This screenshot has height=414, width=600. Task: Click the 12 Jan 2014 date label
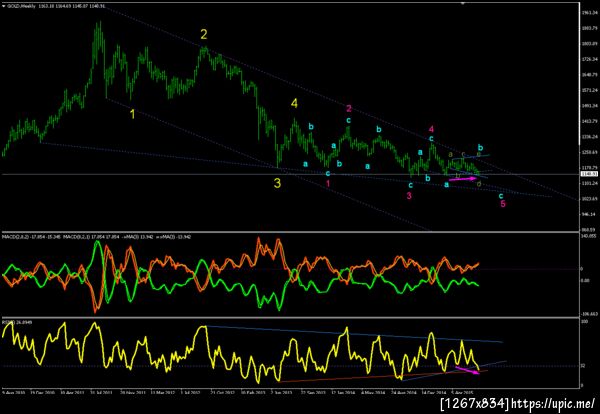pos(343,393)
